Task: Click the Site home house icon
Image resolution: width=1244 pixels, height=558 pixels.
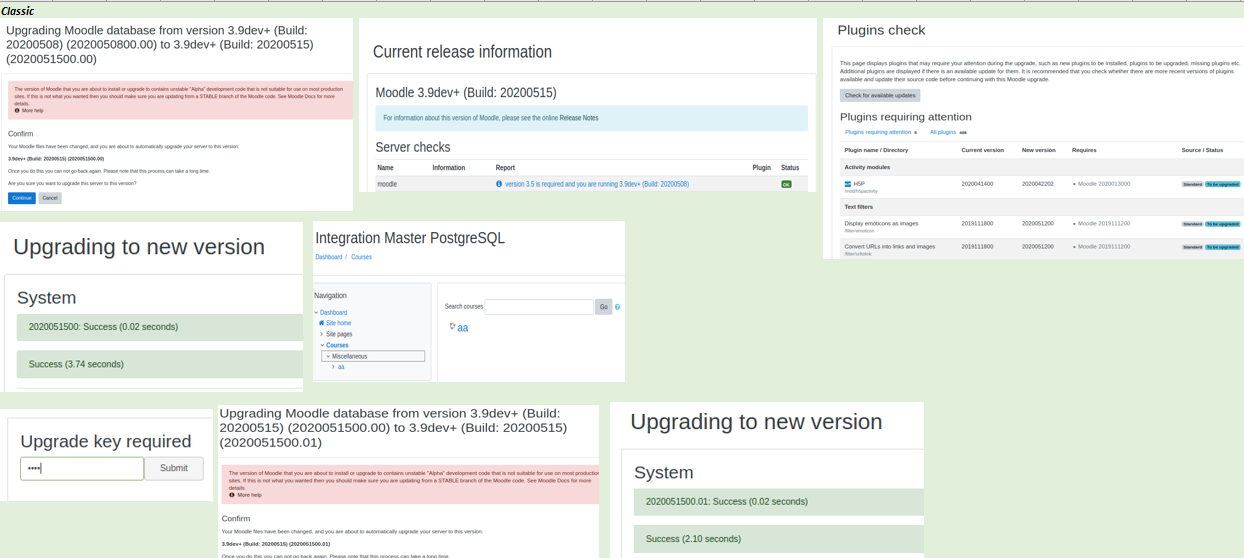Action: (322, 323)
